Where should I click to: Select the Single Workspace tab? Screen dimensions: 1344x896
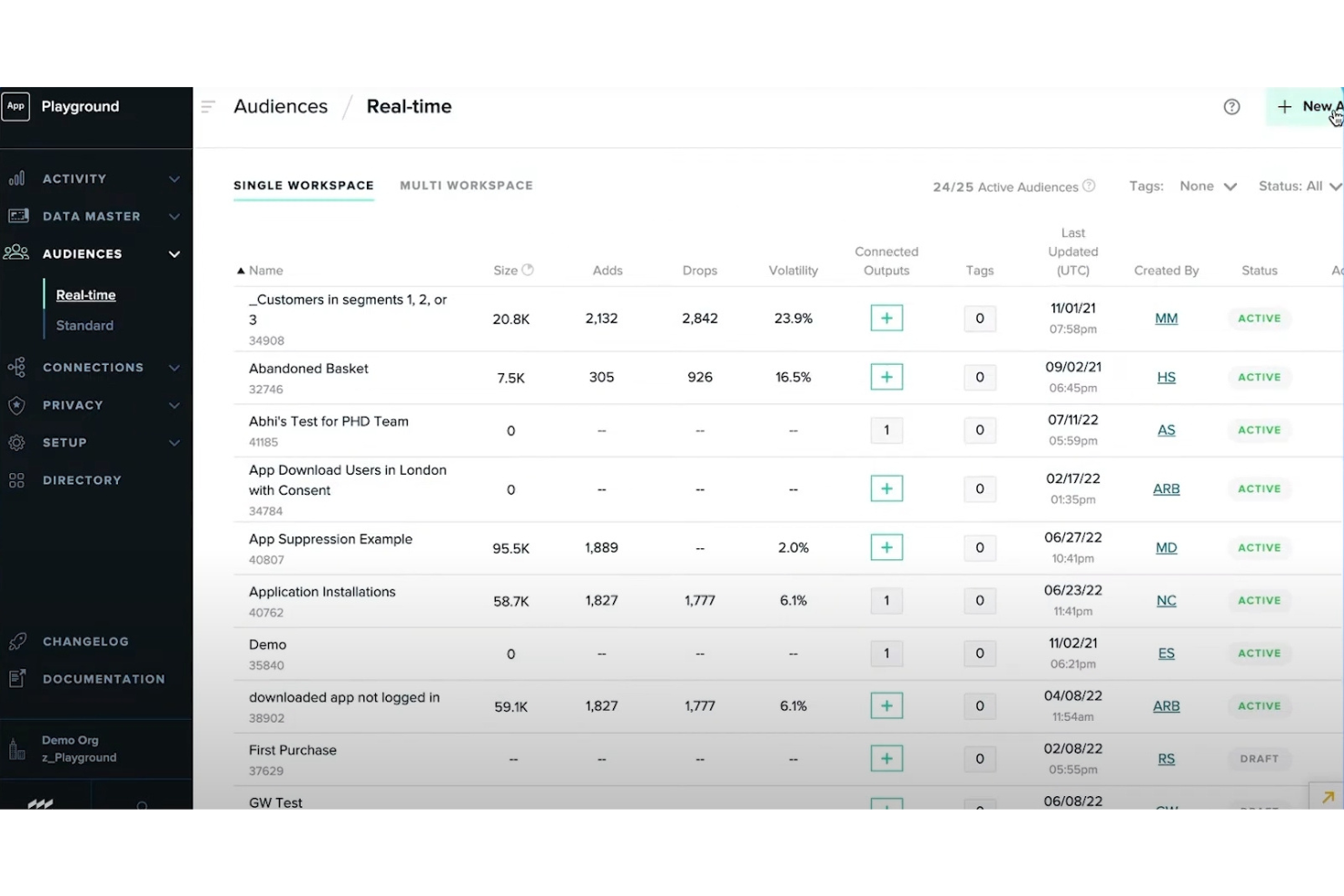303,185
